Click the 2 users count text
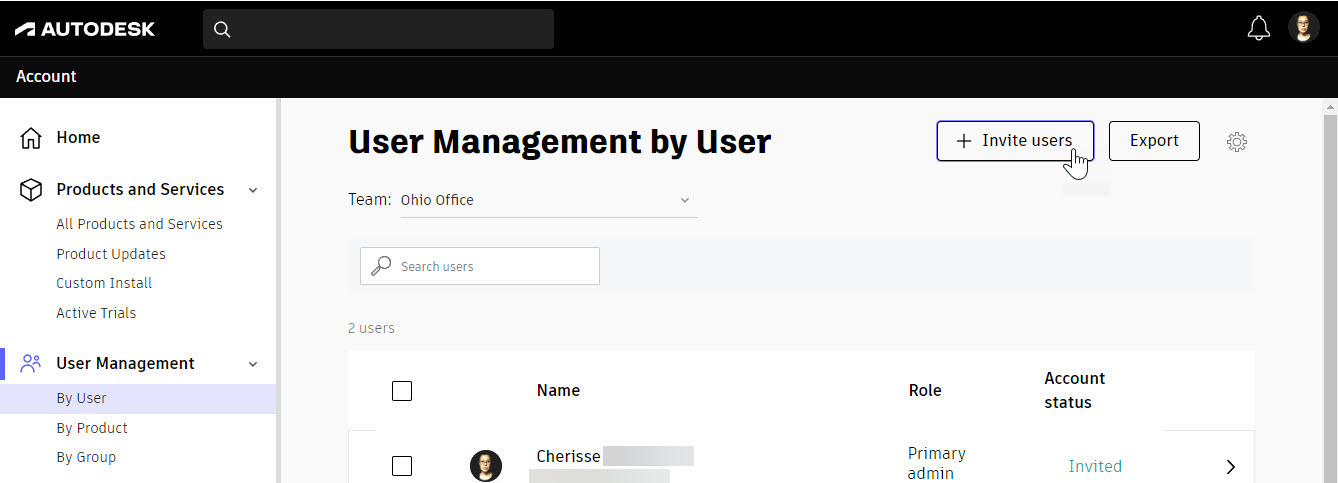1338x483 pixels. 371,328
